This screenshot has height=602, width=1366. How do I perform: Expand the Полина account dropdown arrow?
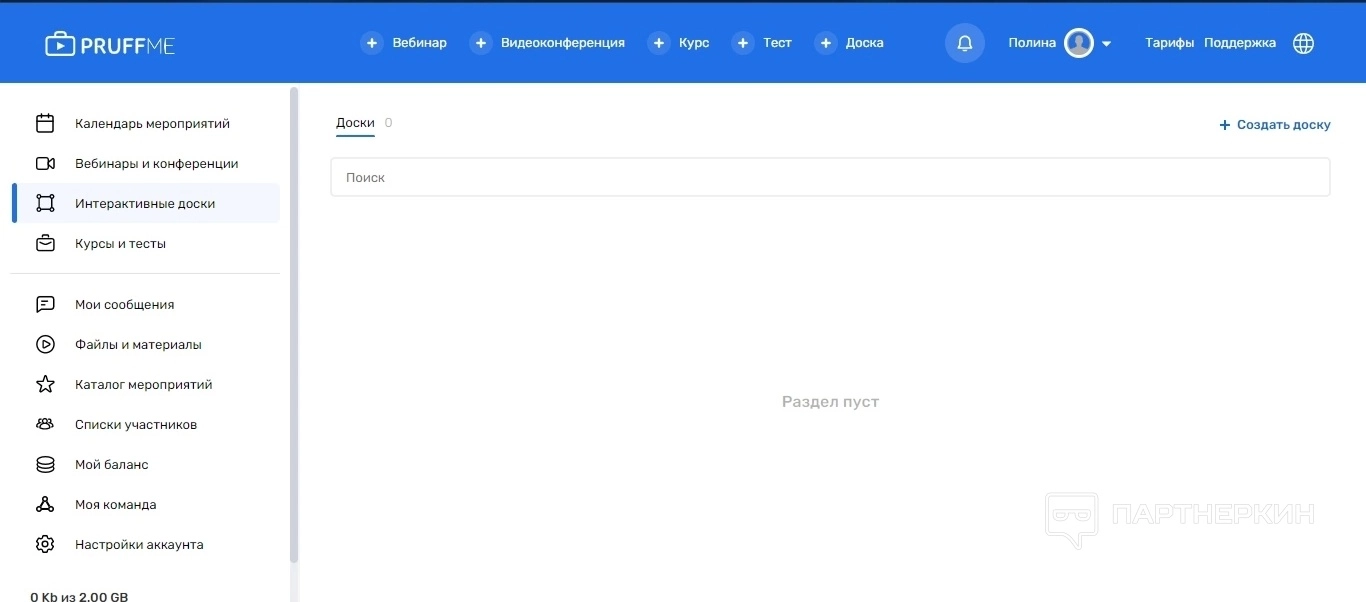(x=1106, y=44)
